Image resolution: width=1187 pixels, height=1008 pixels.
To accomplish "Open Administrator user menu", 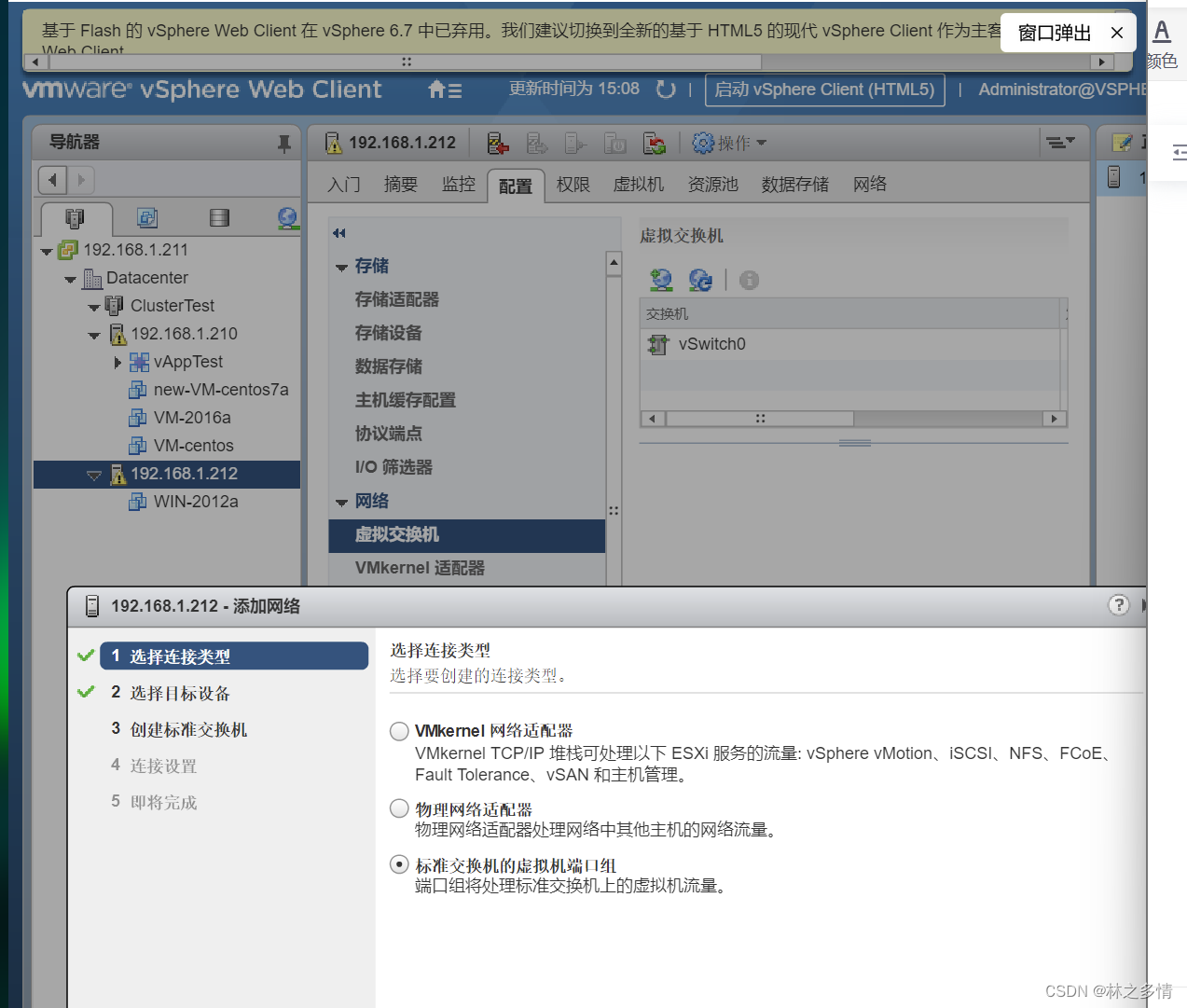I will [x=1062, y=90].
